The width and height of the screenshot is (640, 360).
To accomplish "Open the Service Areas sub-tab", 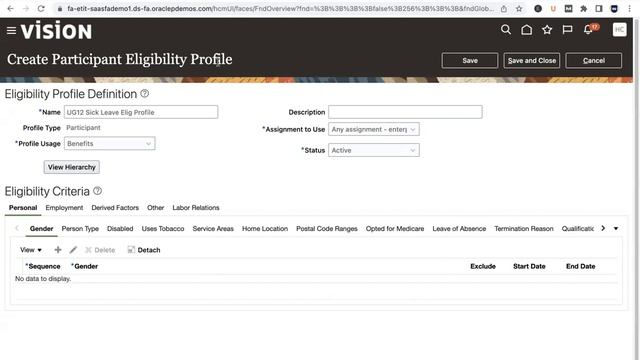I will [213, 229].
